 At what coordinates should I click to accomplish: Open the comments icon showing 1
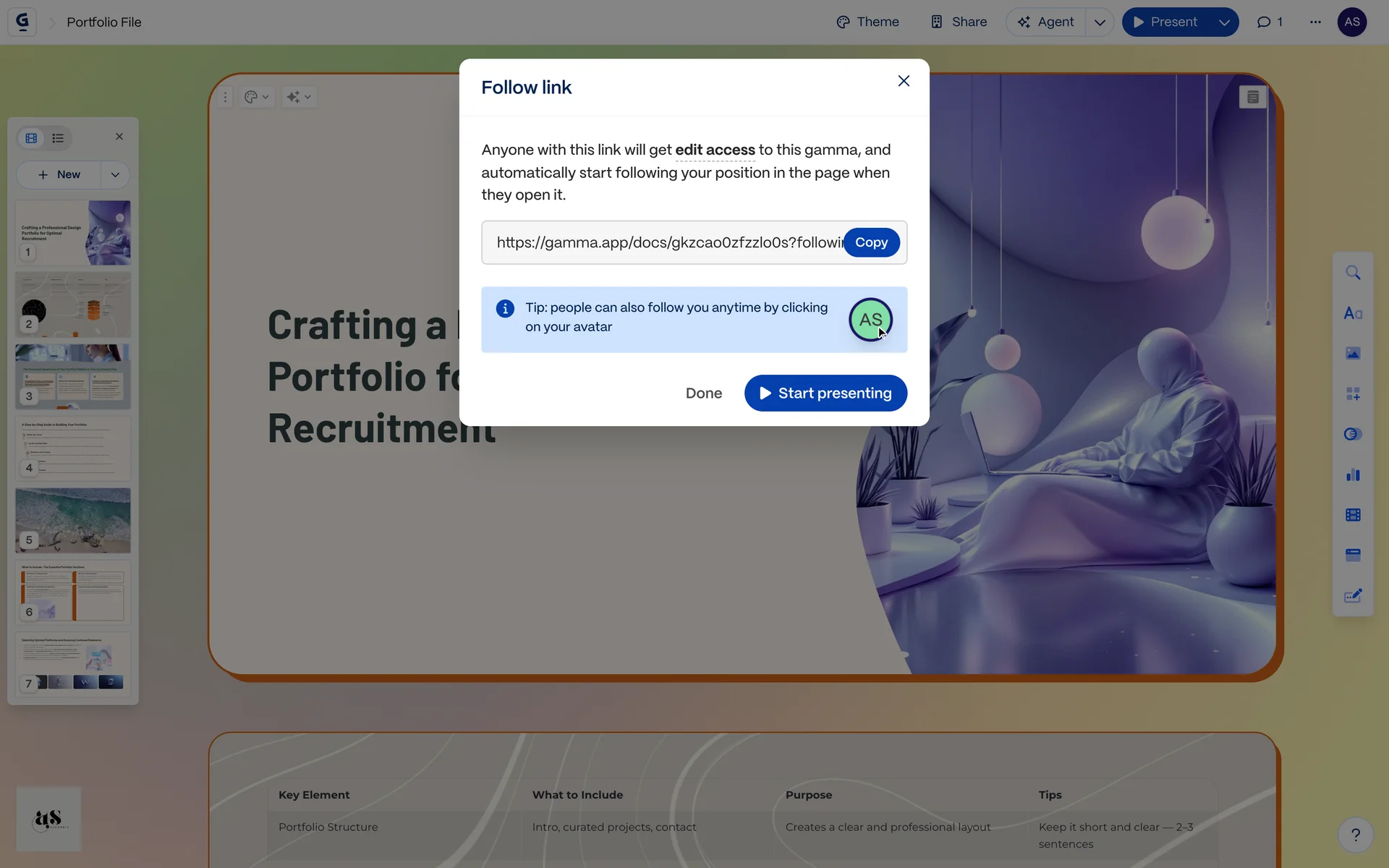(1270, 22)
